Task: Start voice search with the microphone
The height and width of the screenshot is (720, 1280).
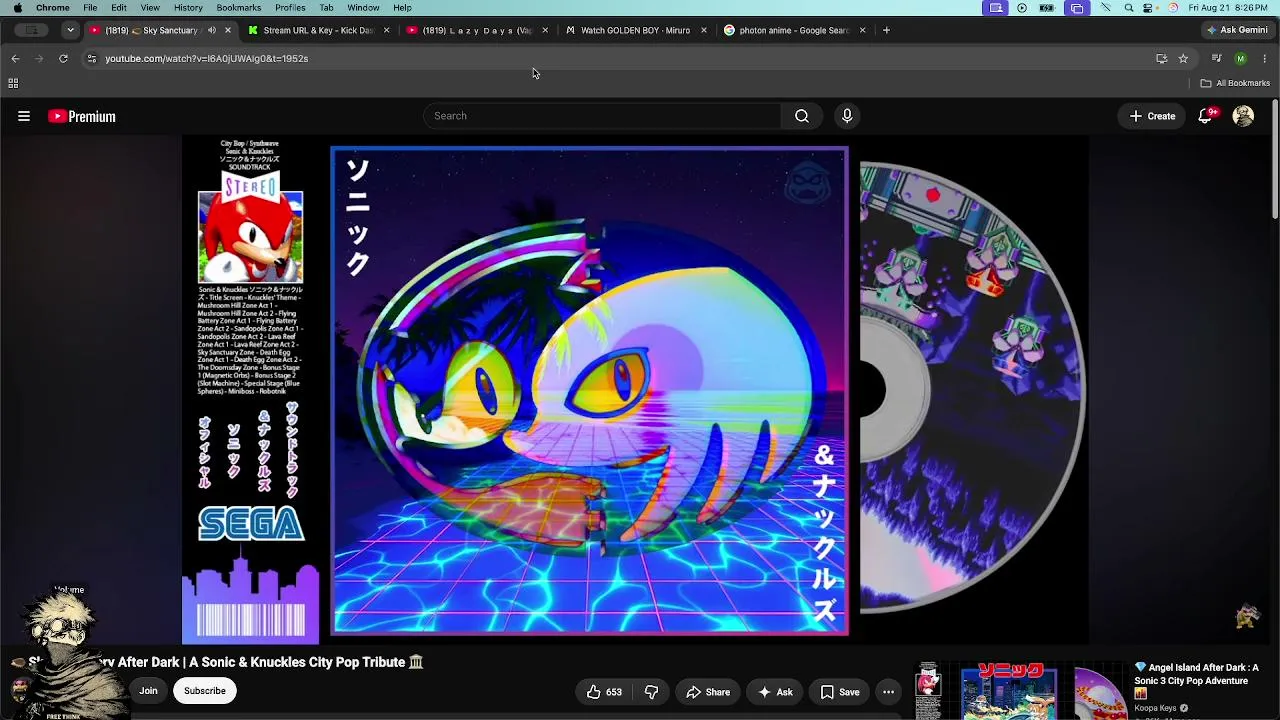Action: [x=847, y=116]
